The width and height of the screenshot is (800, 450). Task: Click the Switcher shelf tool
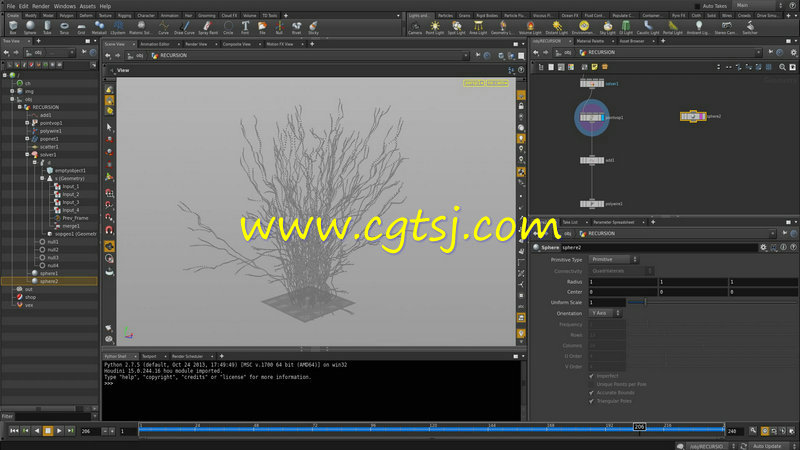coord(750,27)
